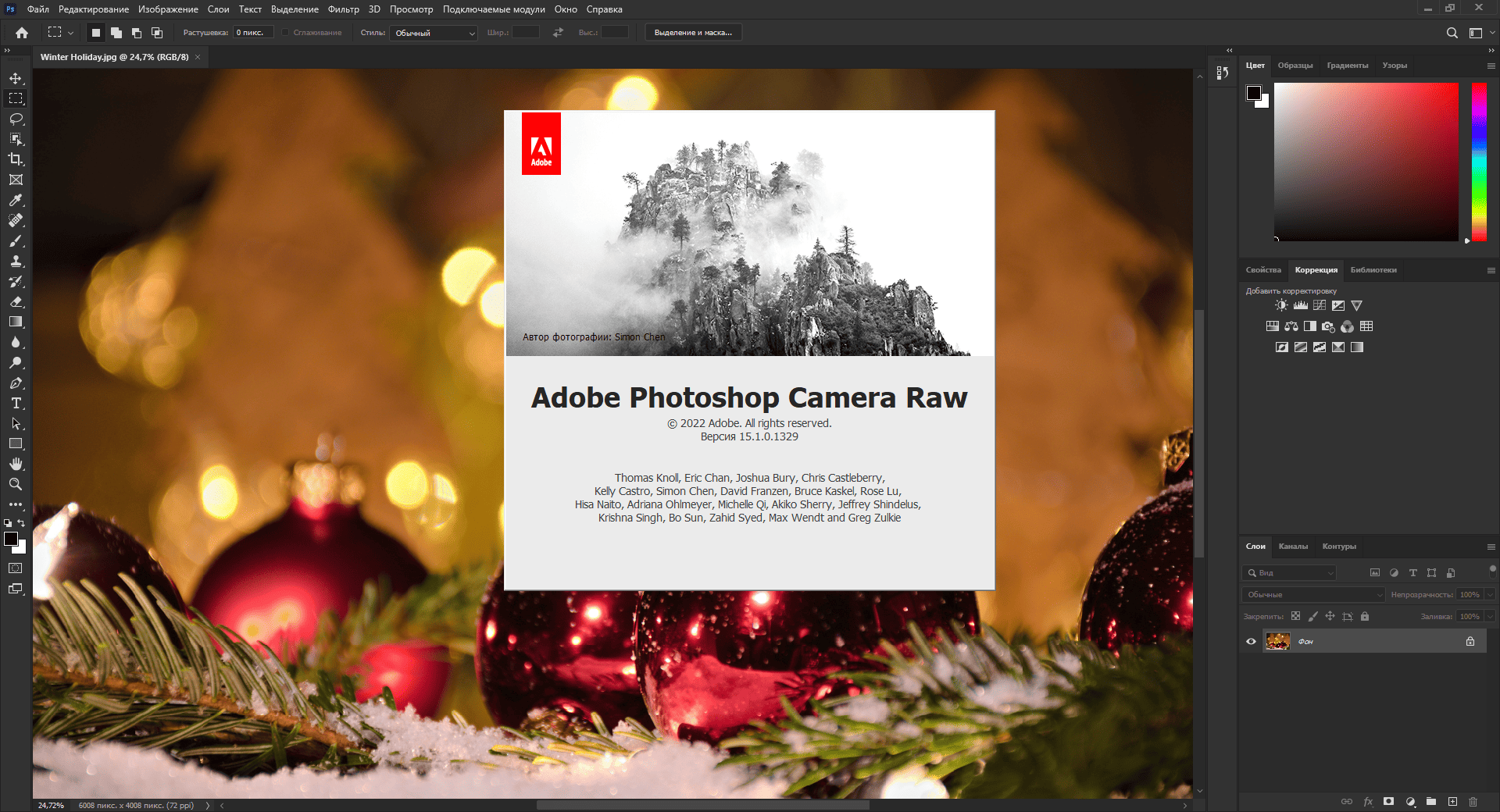Add a Levels adjustment

point(1300,305)
